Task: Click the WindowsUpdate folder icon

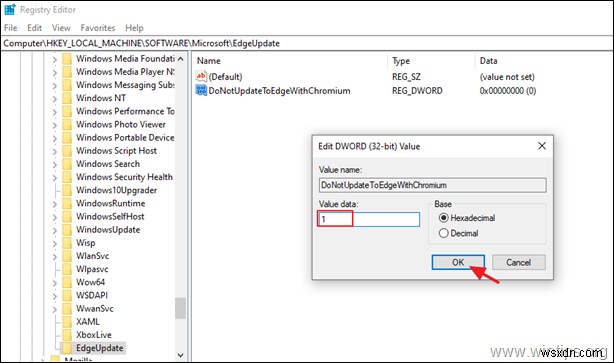Action: point(67,229)
